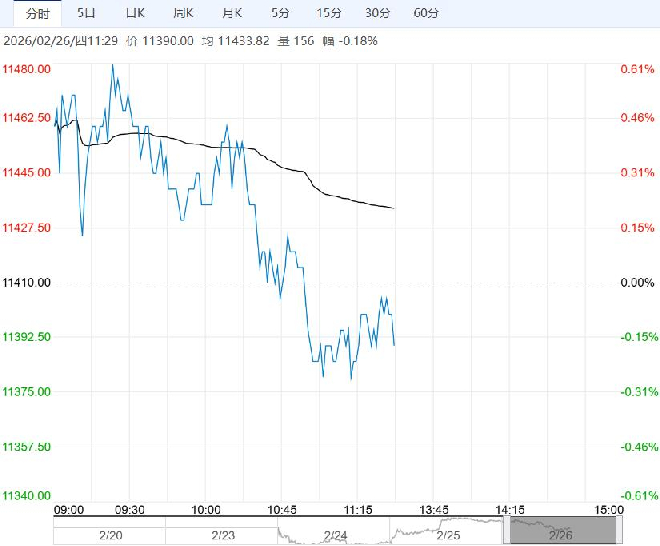Click the blue price line's latest point

point(395,345)
